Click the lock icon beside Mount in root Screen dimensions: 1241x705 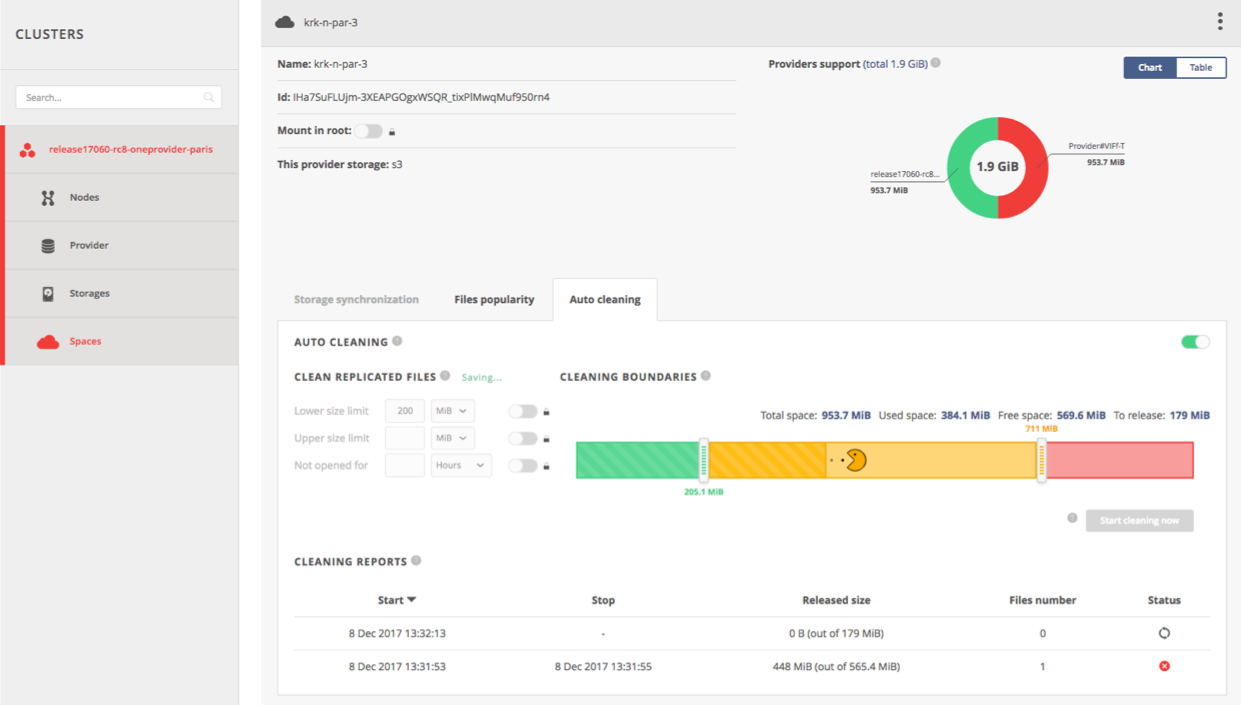coord(392,132)
